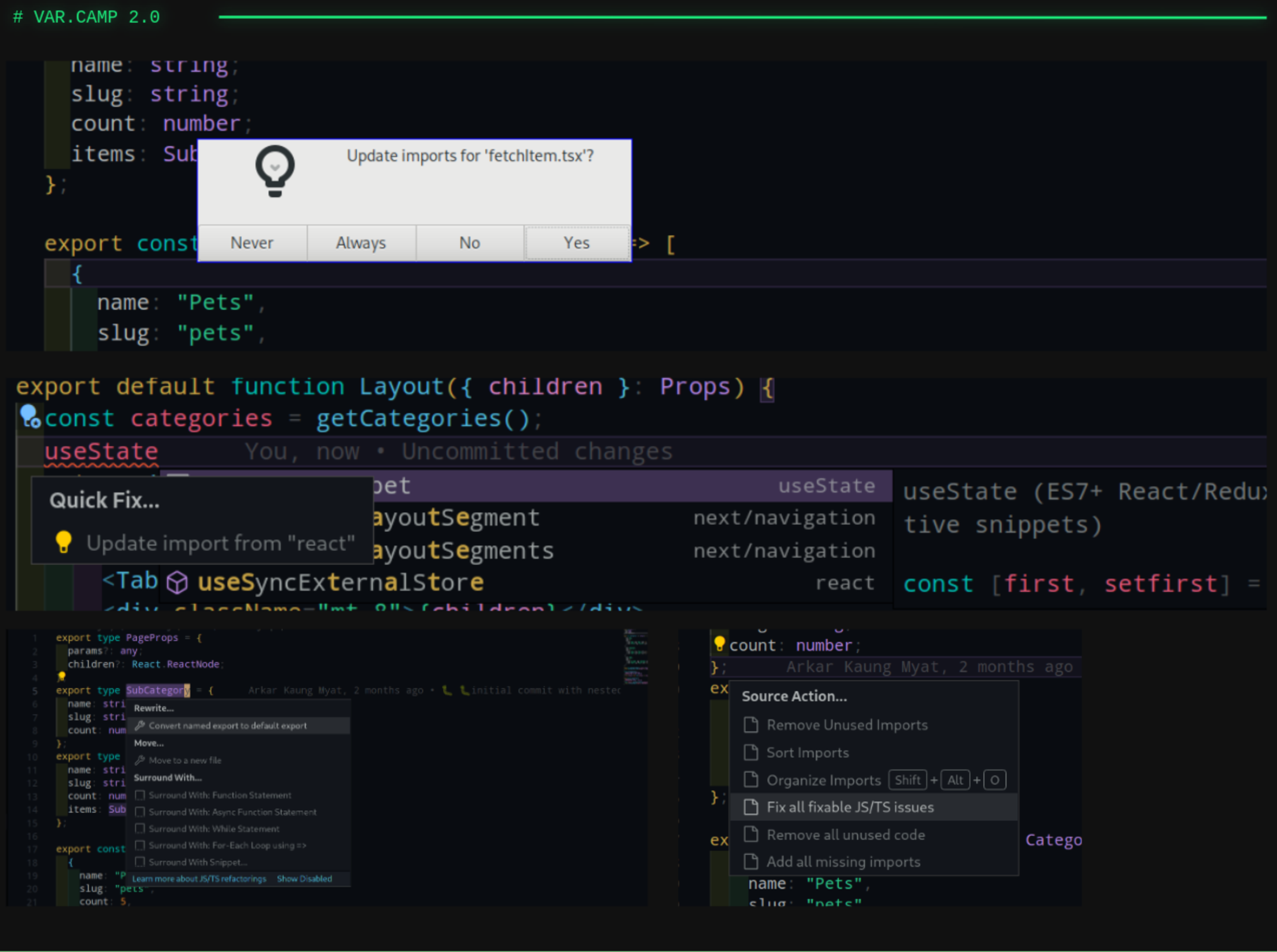This screenshot has width=1277, height=952.
Task: Click file icon next to Sort Imports
Action: [x=751, y=752]
